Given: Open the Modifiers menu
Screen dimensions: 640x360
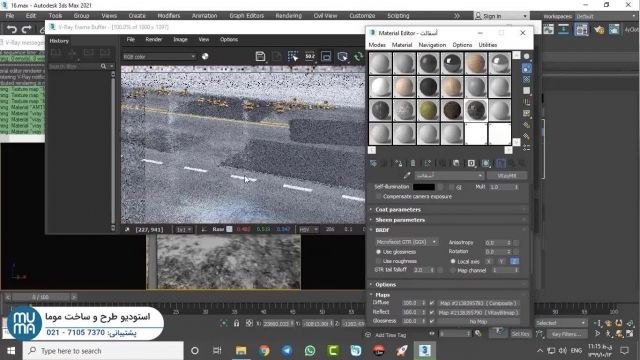Looking at the screenshot, I should [169, 16].
